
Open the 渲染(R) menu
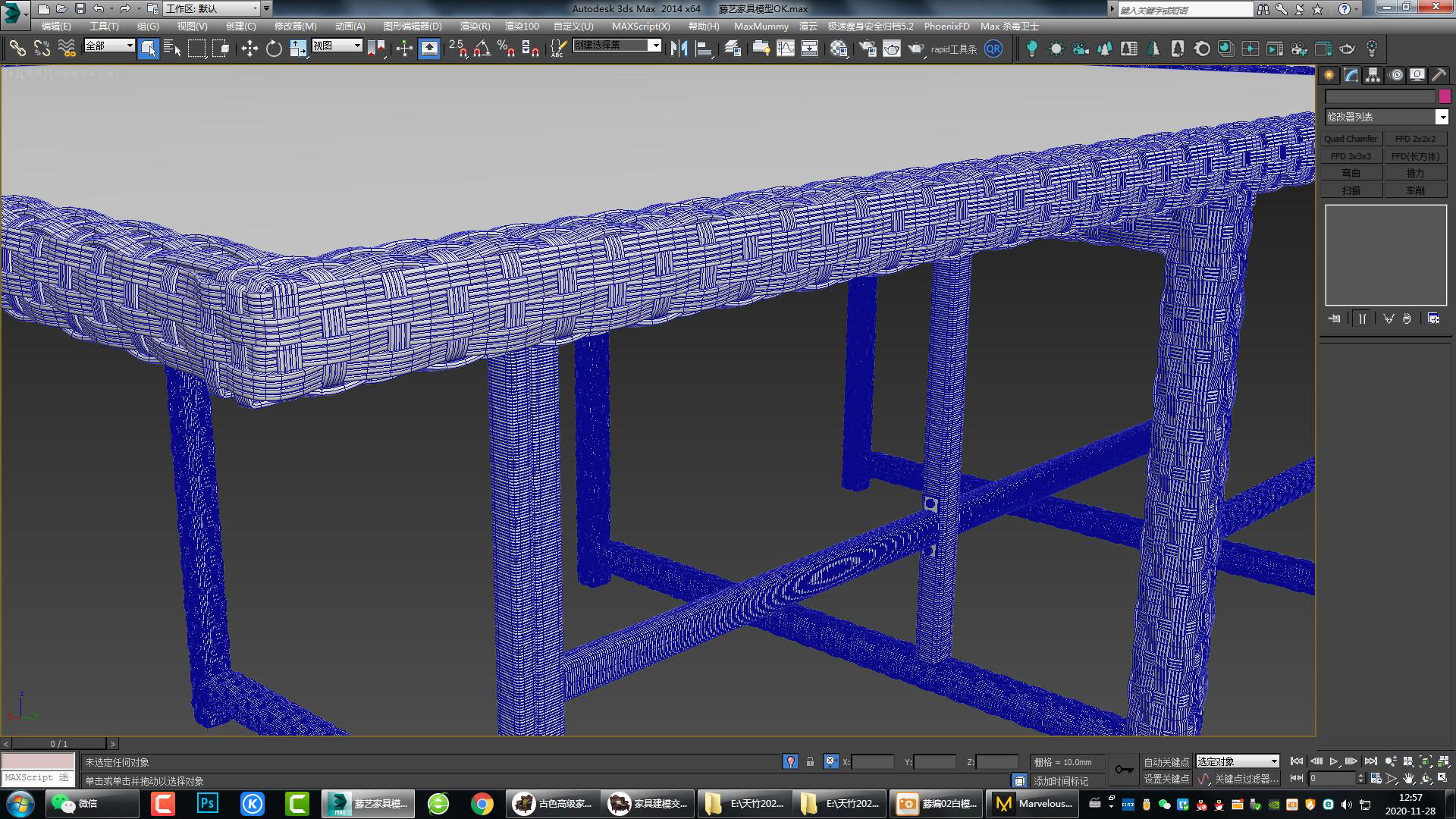[x=475, y=26]
